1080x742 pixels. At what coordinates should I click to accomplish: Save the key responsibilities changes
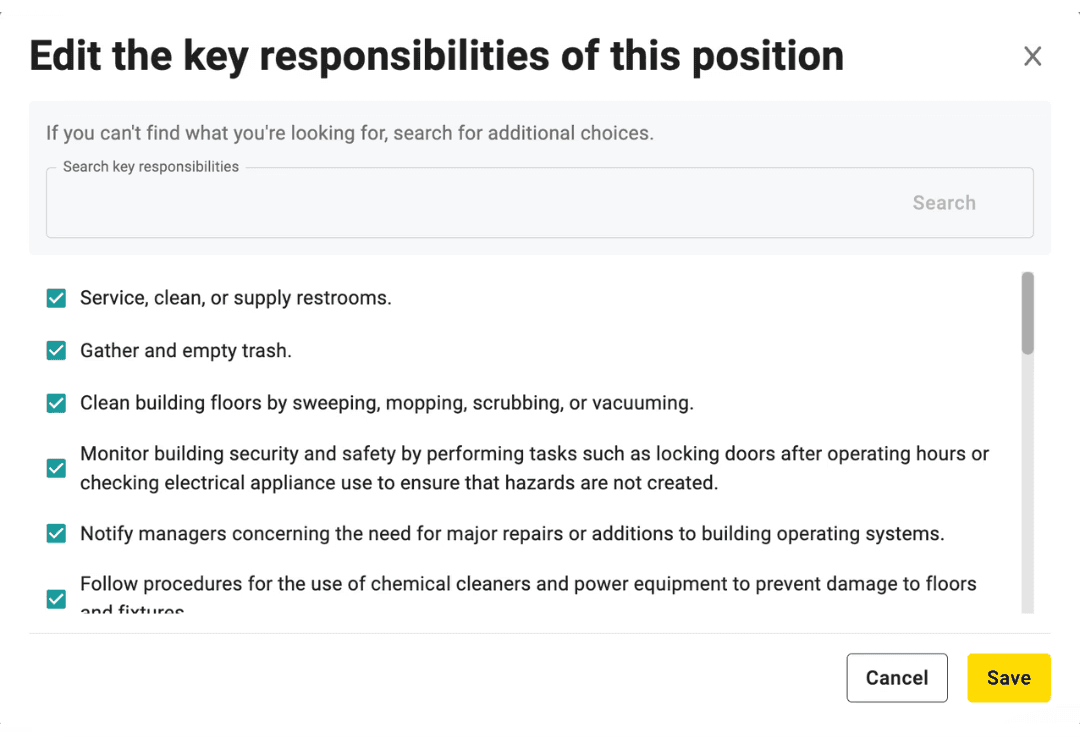[x=1008, y=678]
